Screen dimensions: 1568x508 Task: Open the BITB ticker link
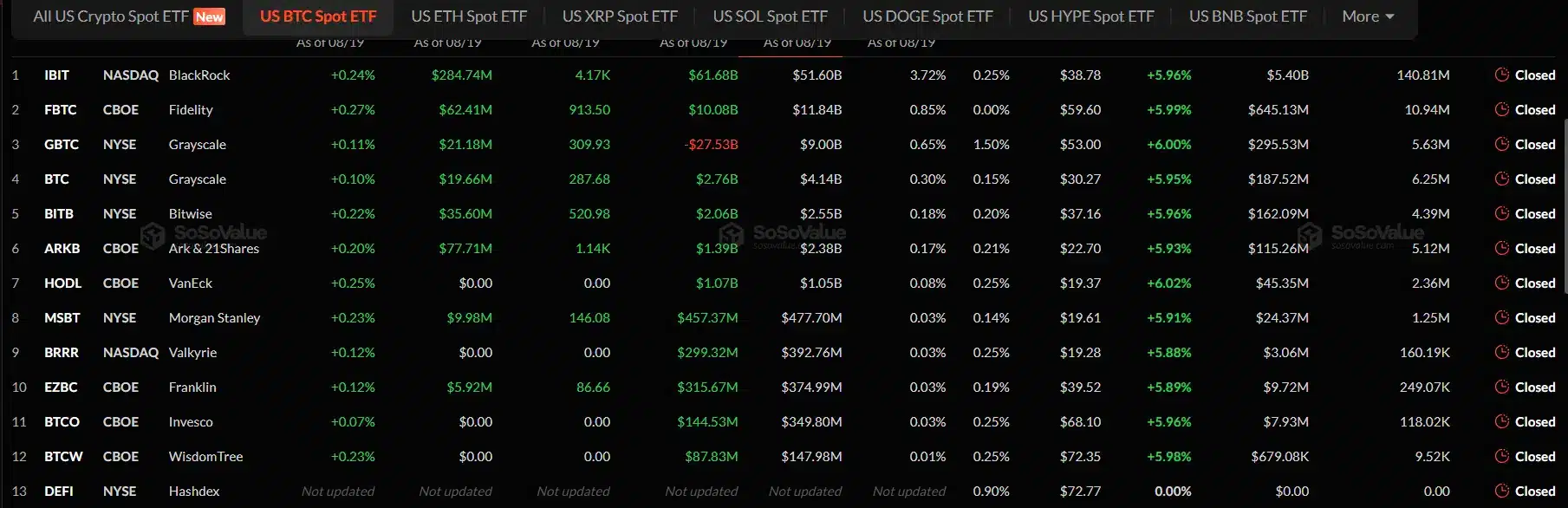59,214
